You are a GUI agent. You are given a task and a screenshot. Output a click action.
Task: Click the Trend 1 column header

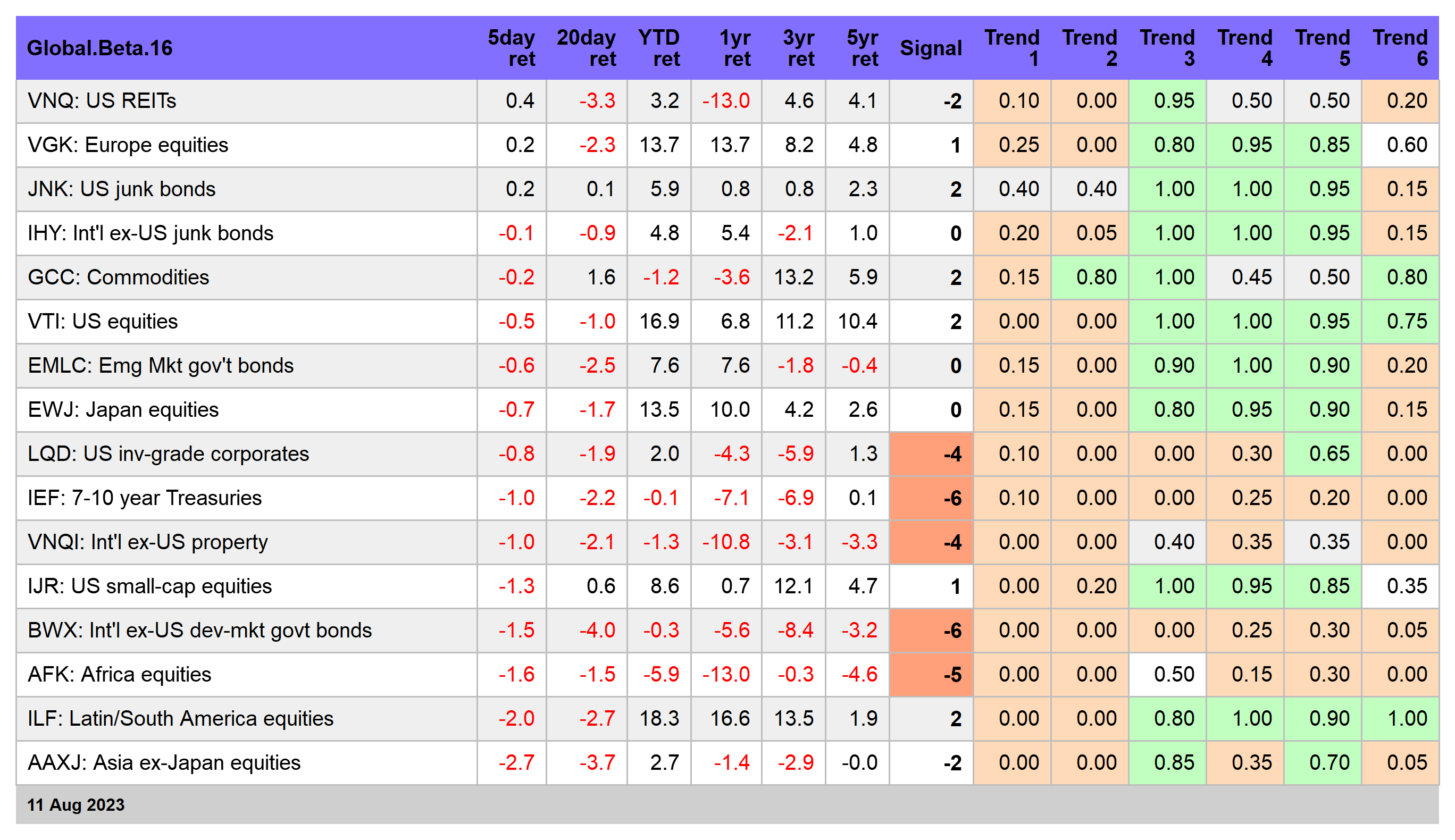point(1011,48)
